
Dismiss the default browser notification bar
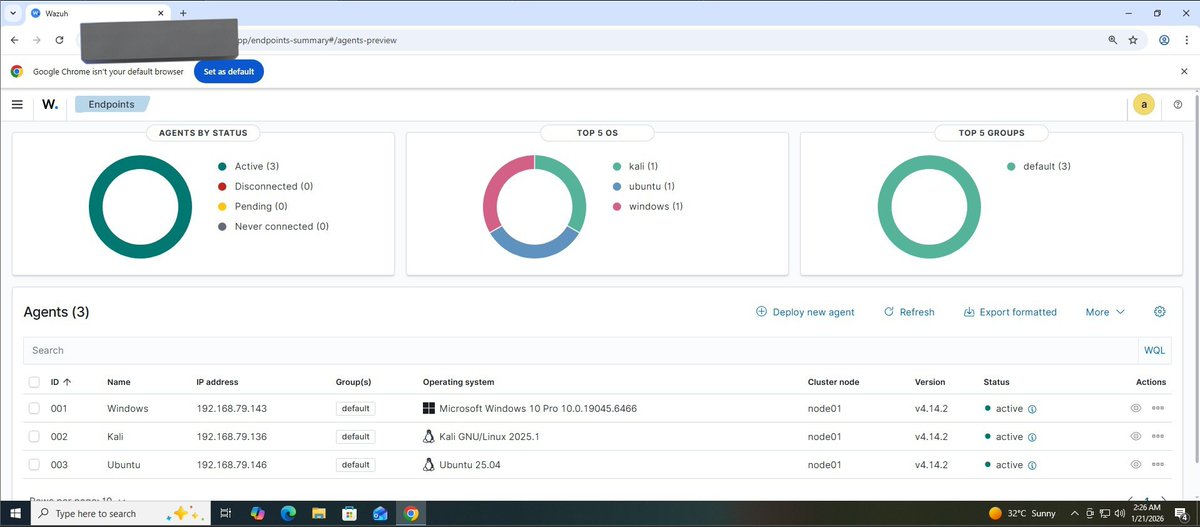(1184, 72)
